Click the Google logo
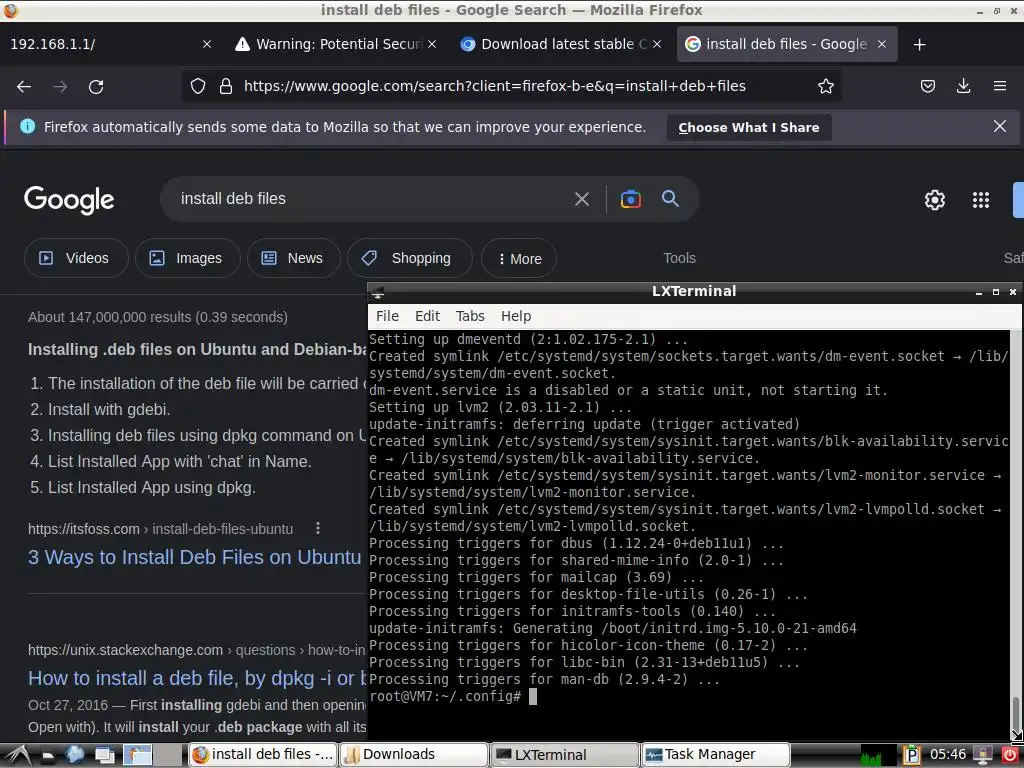This screenshot has height=768, width=1024. [x=69, y=200]
